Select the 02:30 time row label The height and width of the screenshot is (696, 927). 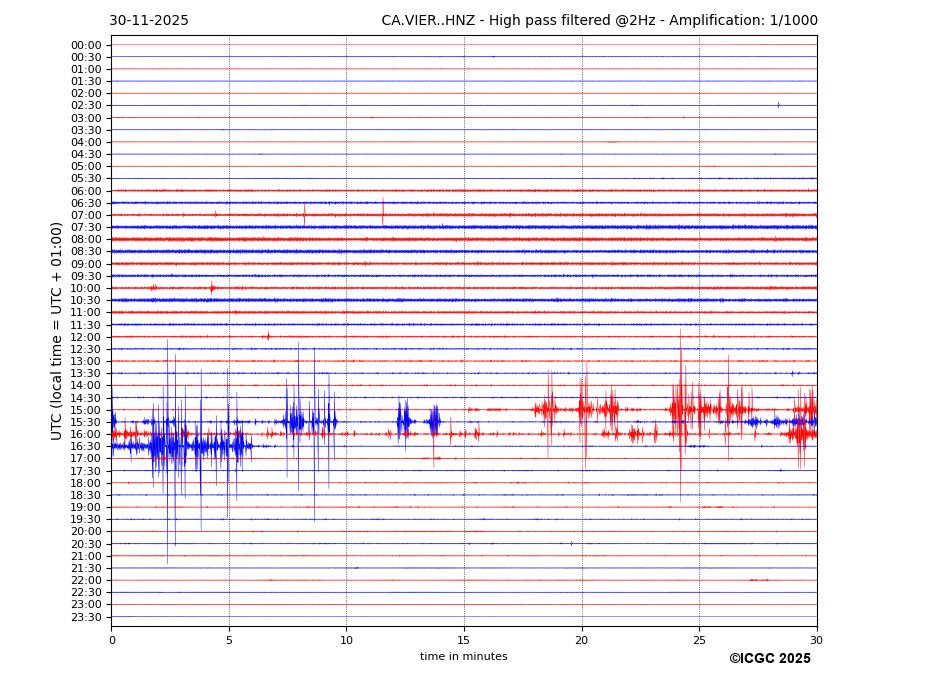[x=86, y=106]
